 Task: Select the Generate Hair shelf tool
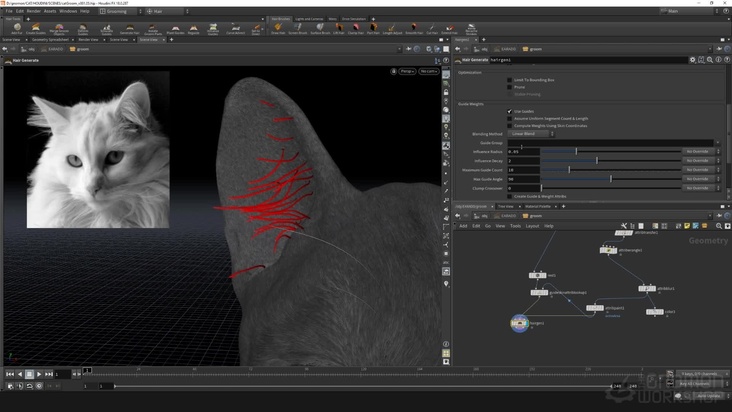(129, 28)
